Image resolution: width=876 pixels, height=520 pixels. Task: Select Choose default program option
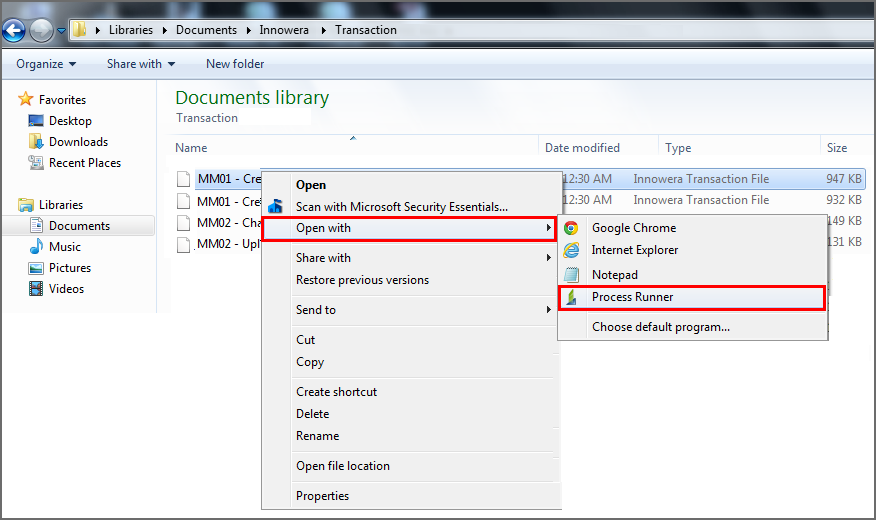(x=660, y=327)
